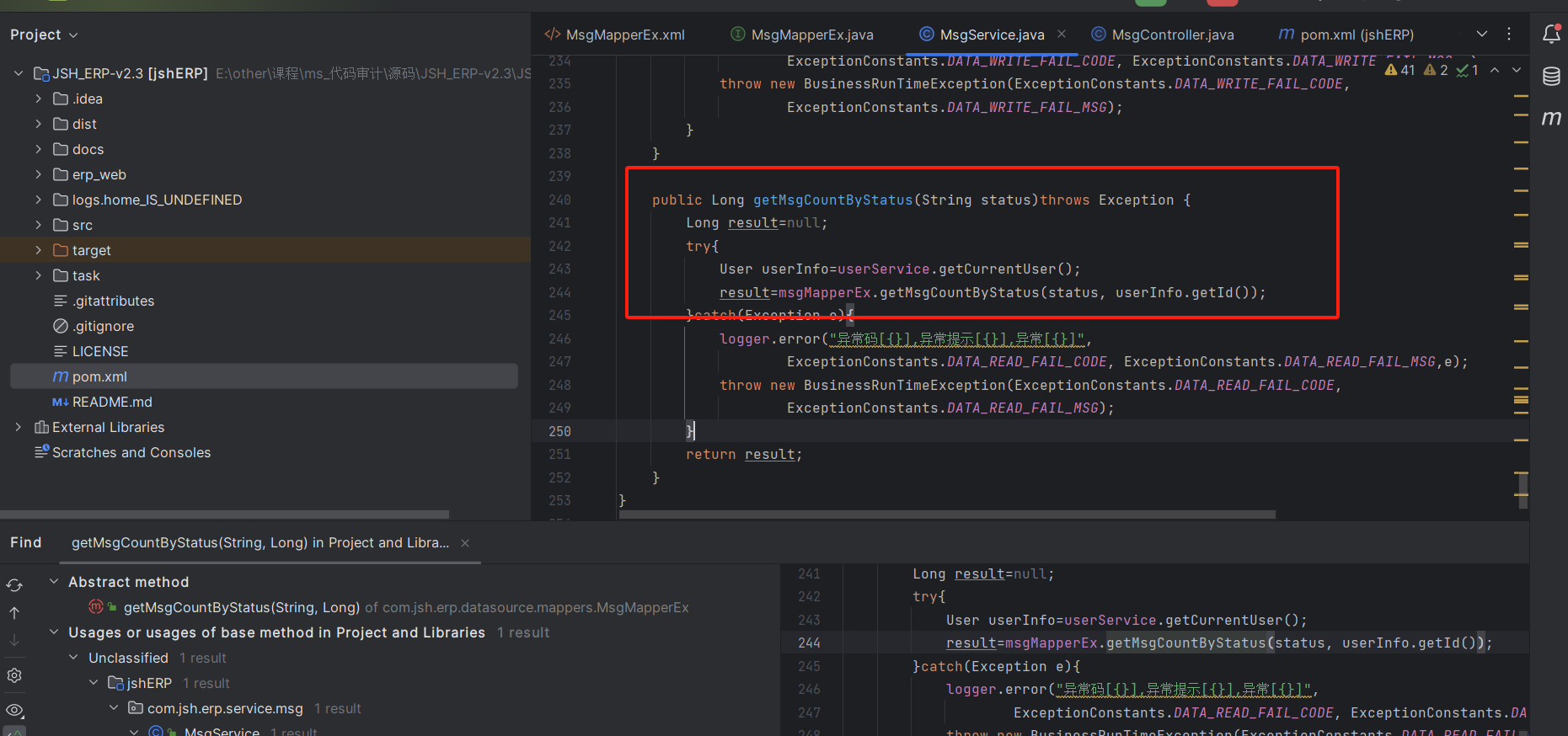1568x736 pixels.
Task: Collapse the JSH_ERP-v2.3 project root
Action: point(19,73)
